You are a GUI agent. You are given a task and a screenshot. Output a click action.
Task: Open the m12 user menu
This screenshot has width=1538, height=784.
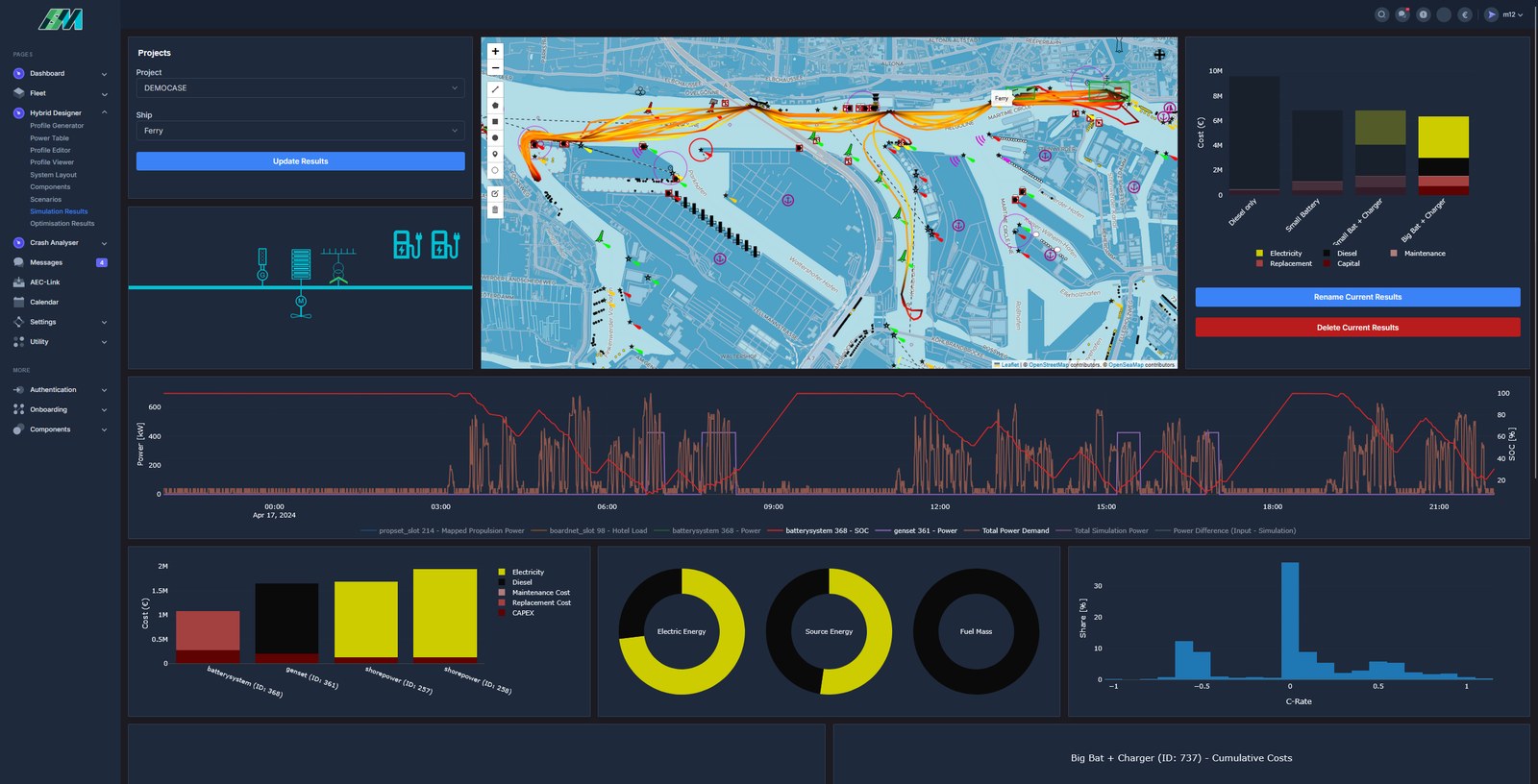coord(1505,14)
